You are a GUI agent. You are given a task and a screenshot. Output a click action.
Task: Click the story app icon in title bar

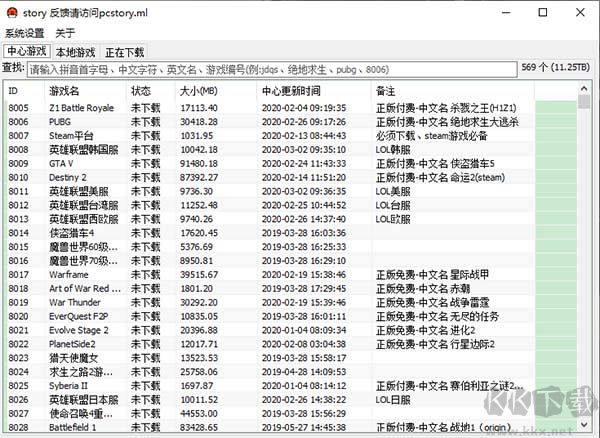pyautogui.click(x=12, y=13)
